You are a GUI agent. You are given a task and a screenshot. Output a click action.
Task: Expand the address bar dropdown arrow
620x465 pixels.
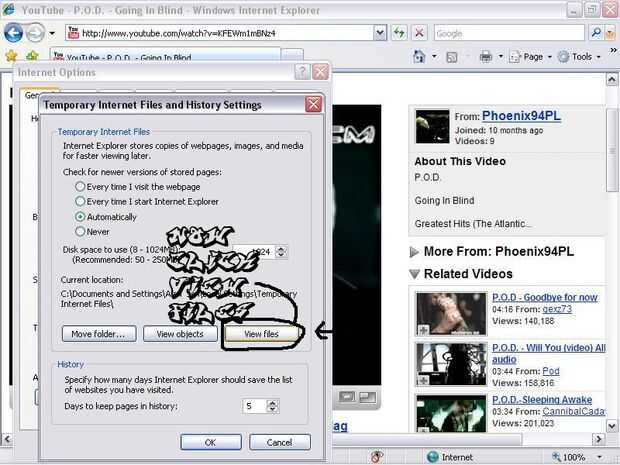tap(380, 33)
